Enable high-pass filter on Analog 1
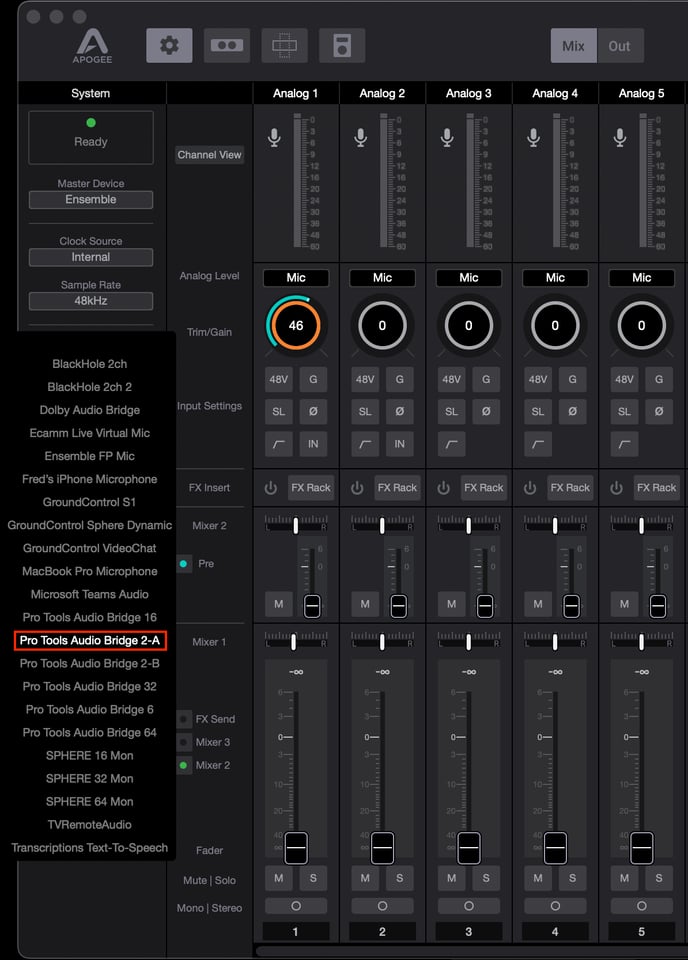Viewport: 688px width, 960px height. 279,444
